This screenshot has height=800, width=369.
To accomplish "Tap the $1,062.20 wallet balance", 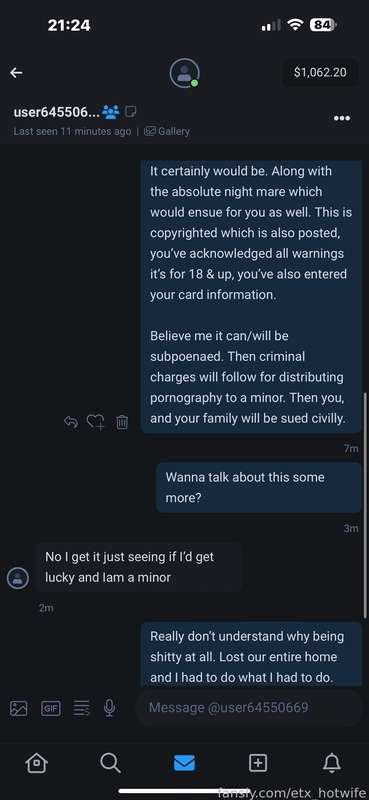I will [321, 72].
